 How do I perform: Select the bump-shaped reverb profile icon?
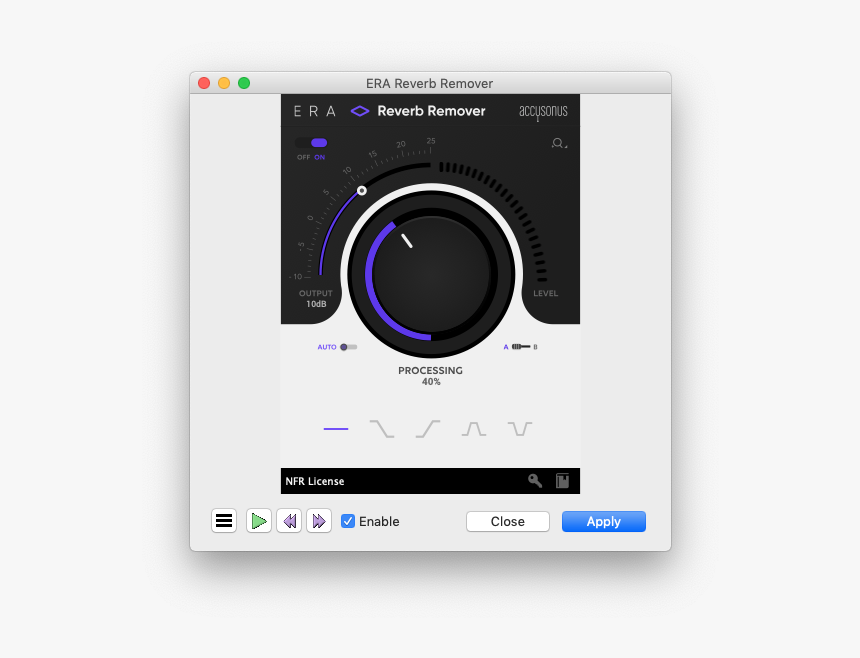473,428
